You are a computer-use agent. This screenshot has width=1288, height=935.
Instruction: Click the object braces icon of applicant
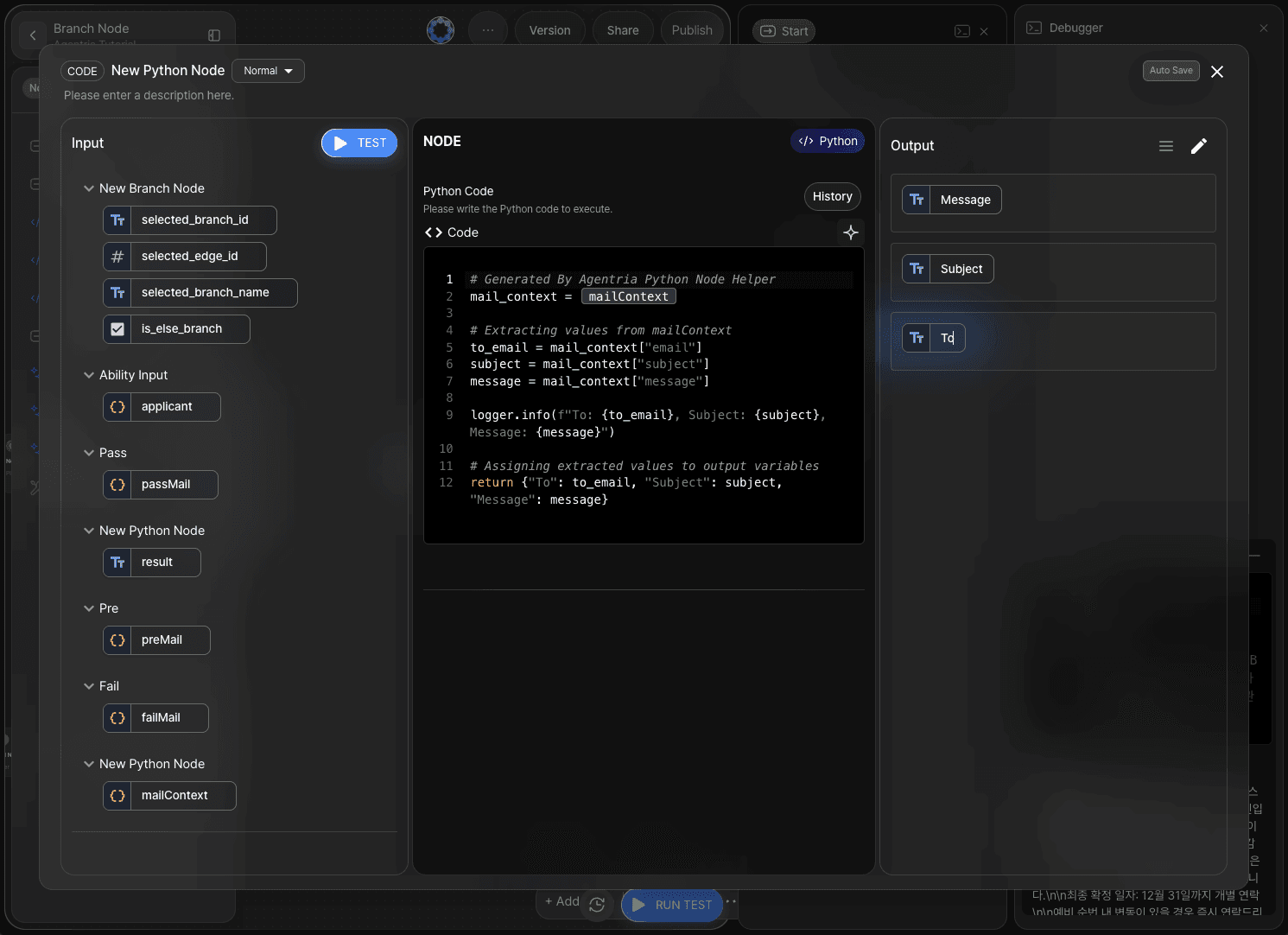pos(117,407)
